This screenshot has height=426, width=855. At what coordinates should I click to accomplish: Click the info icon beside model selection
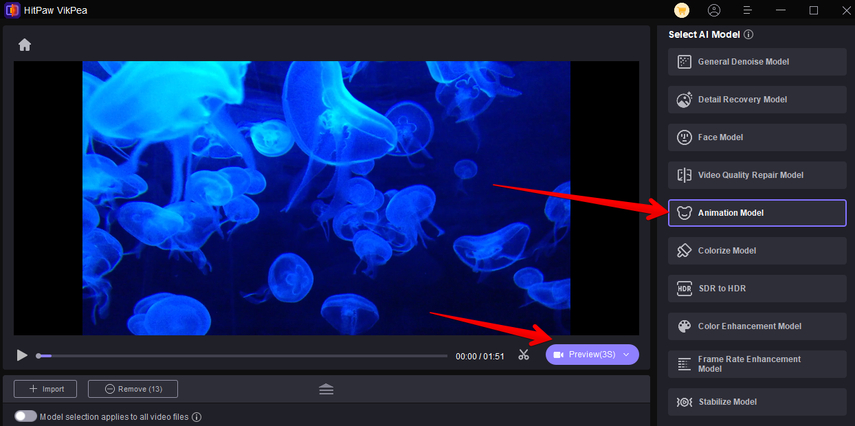(197, 417)
